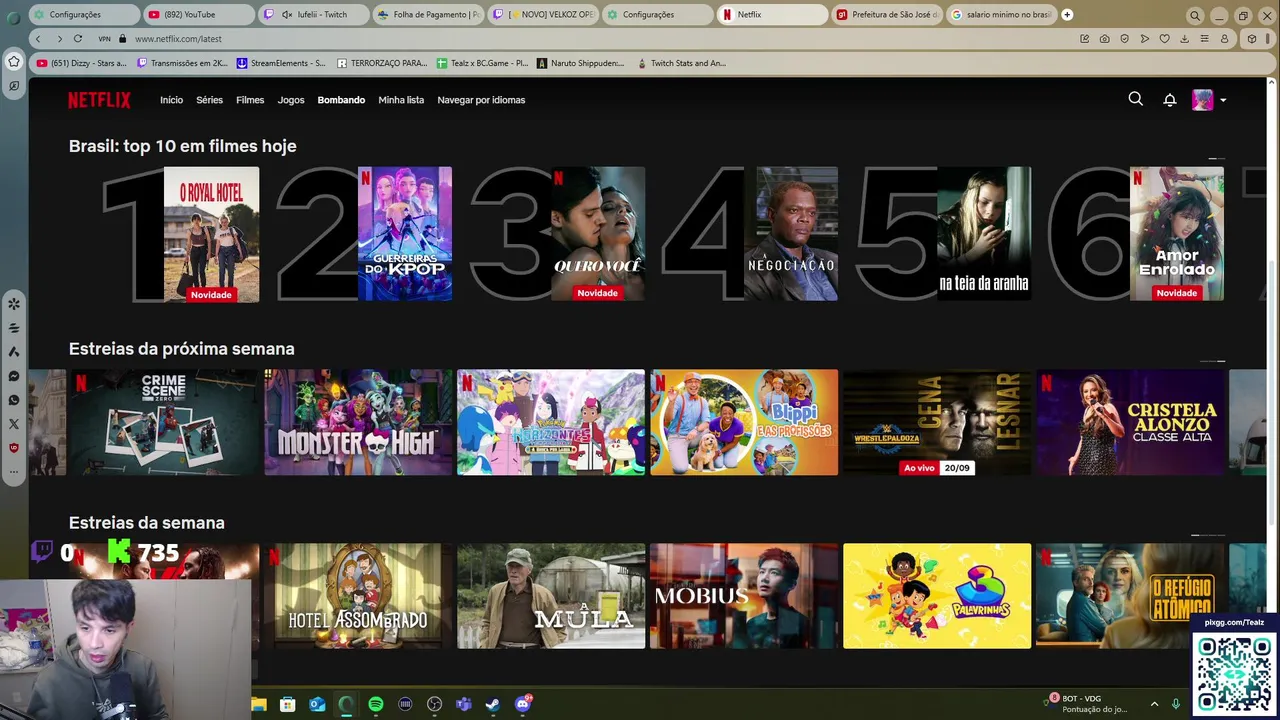Show hidden system tray icons

pos(1154,704)
